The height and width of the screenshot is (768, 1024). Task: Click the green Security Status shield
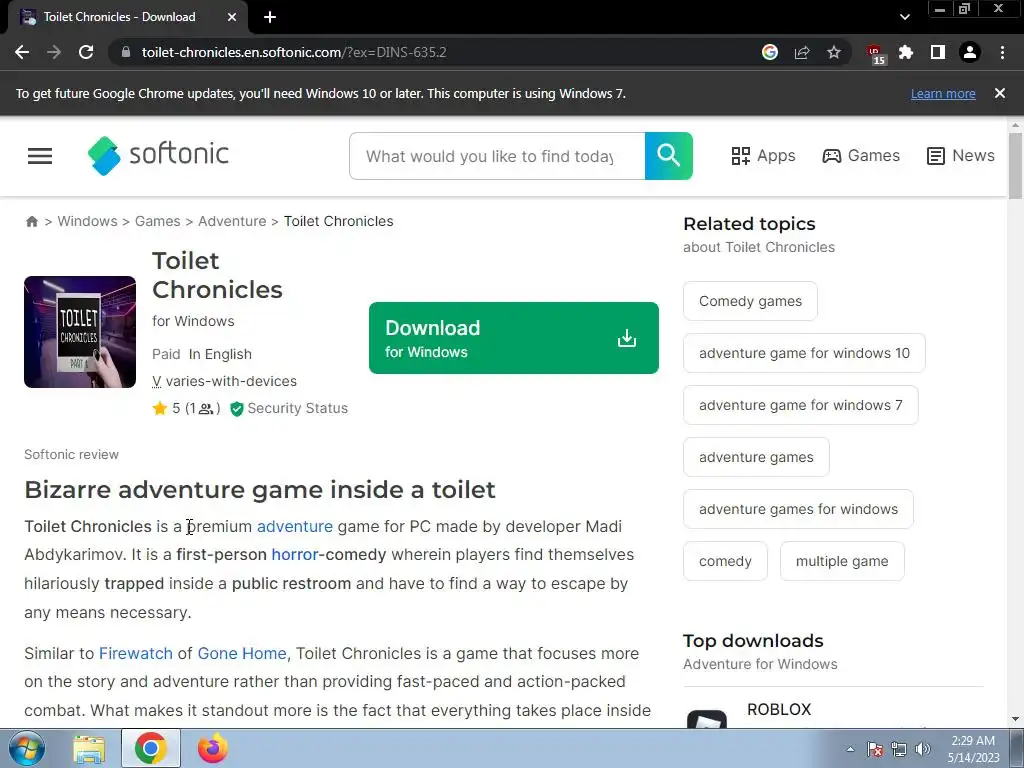(237, 409)
